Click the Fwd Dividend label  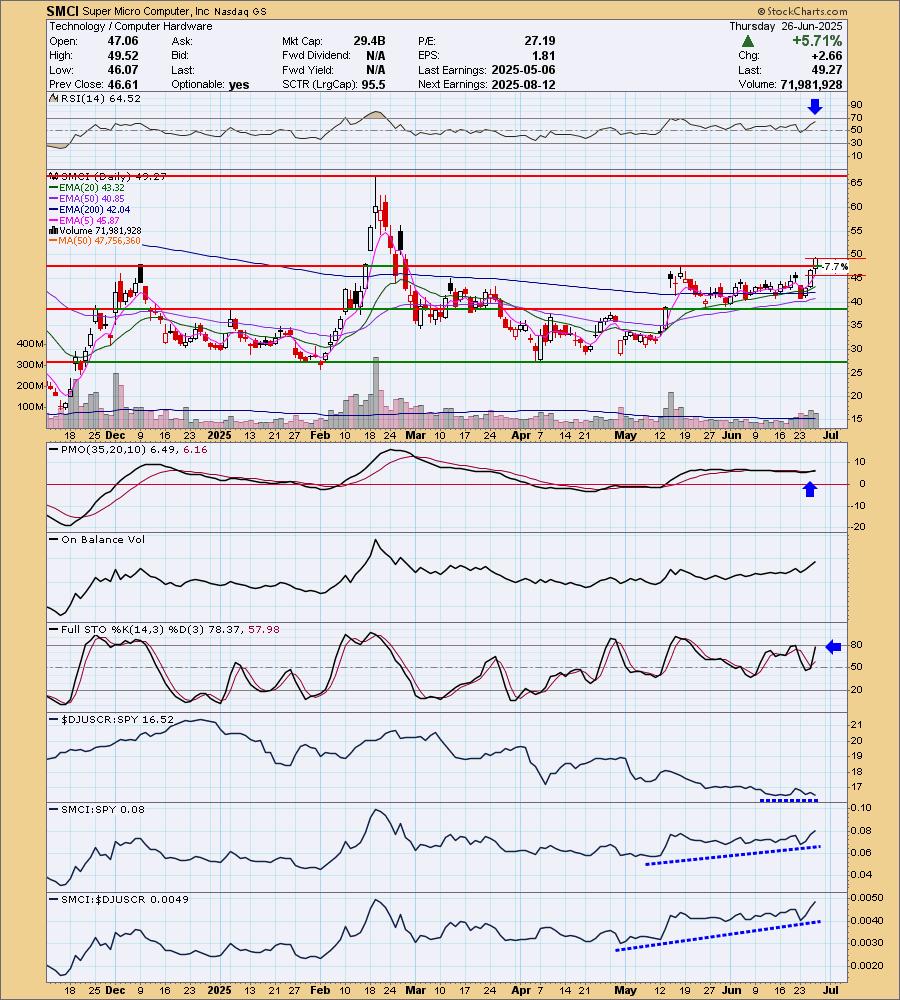(316, 55)
